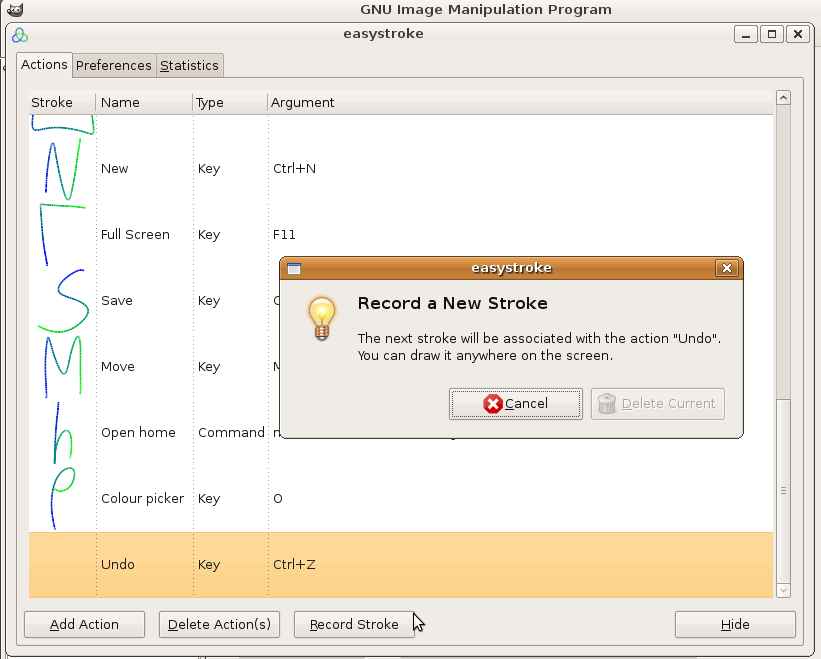Click the Key type cell for Save
Image resolution: width=821 pixels, height=659 pixels.
[x=209, y=301]
